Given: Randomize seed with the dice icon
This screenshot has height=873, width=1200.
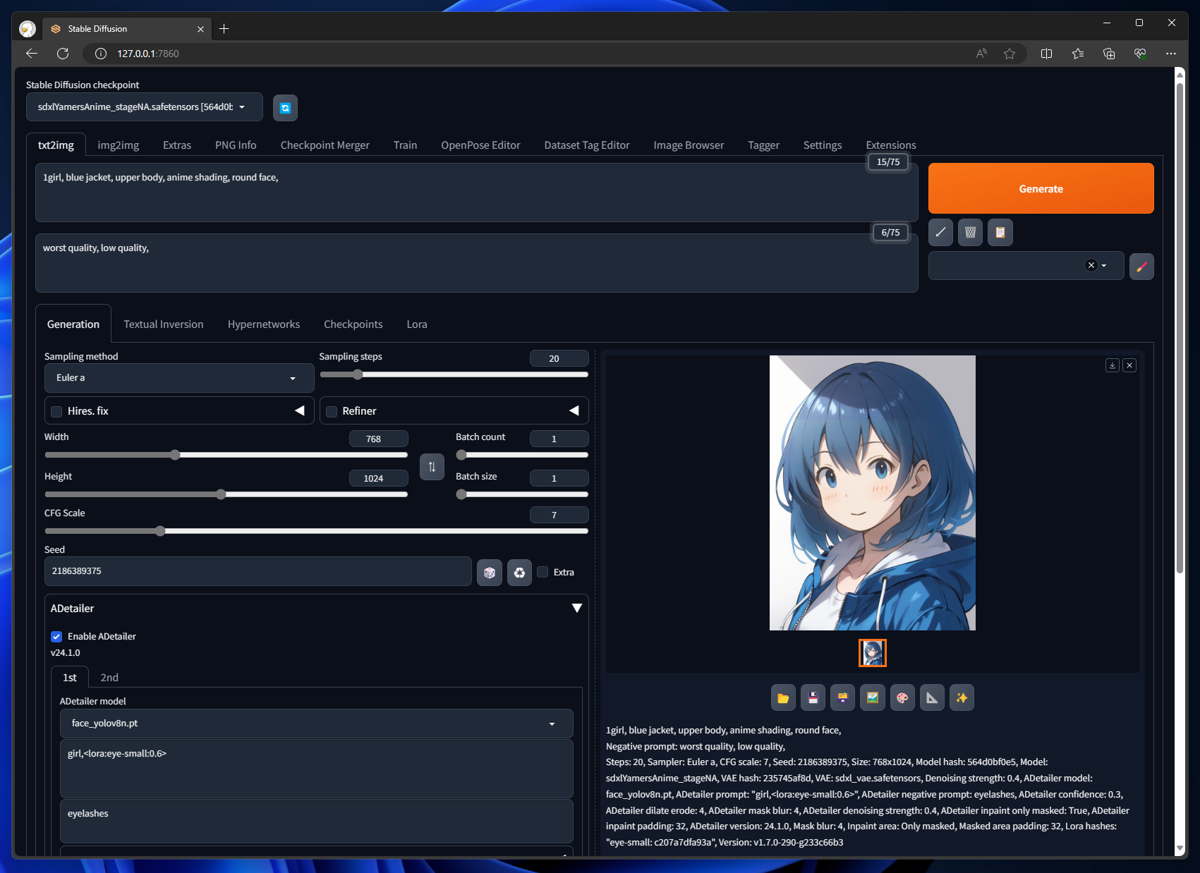Looking at the screenshot, I should coord(489,572).
